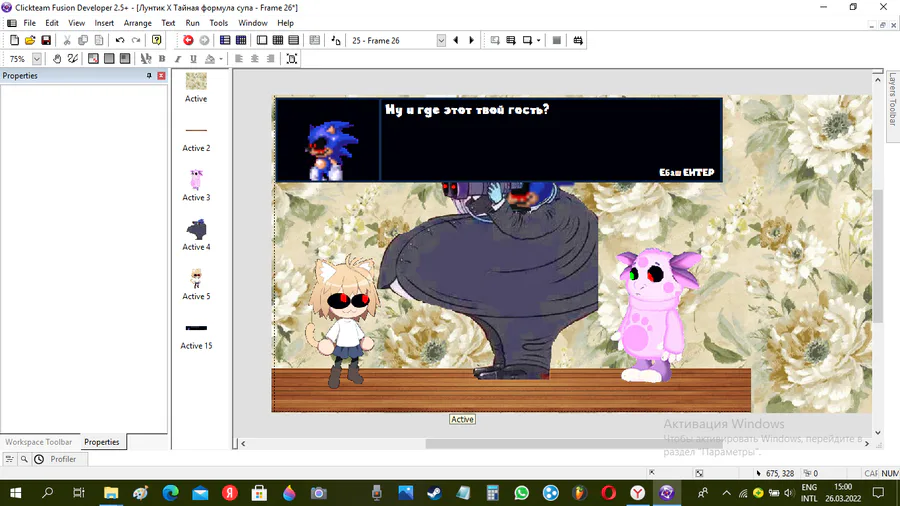Screen dimensions: 900x506
Task: Create a new application file
Action: coord(14,40)
